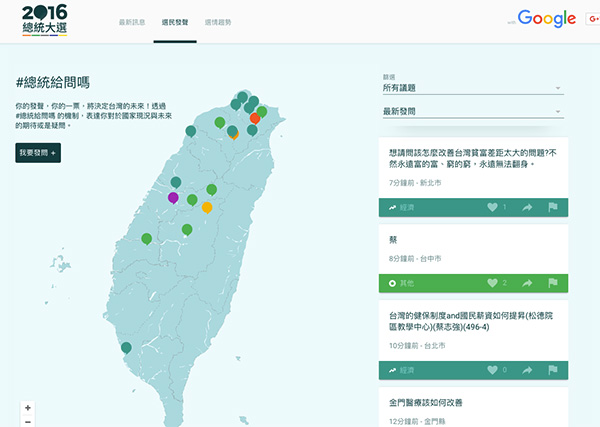Click the Google+ icon in header
Screen dimensions: 600x427
592,19
